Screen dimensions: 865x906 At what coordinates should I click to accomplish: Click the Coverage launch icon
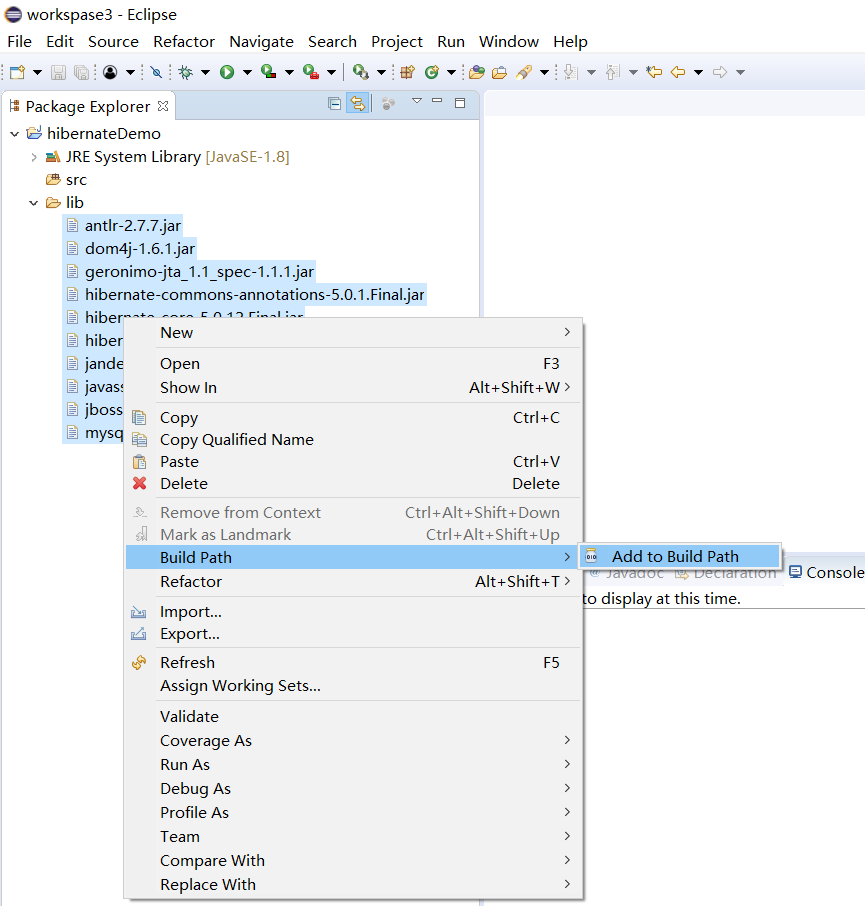269,72
